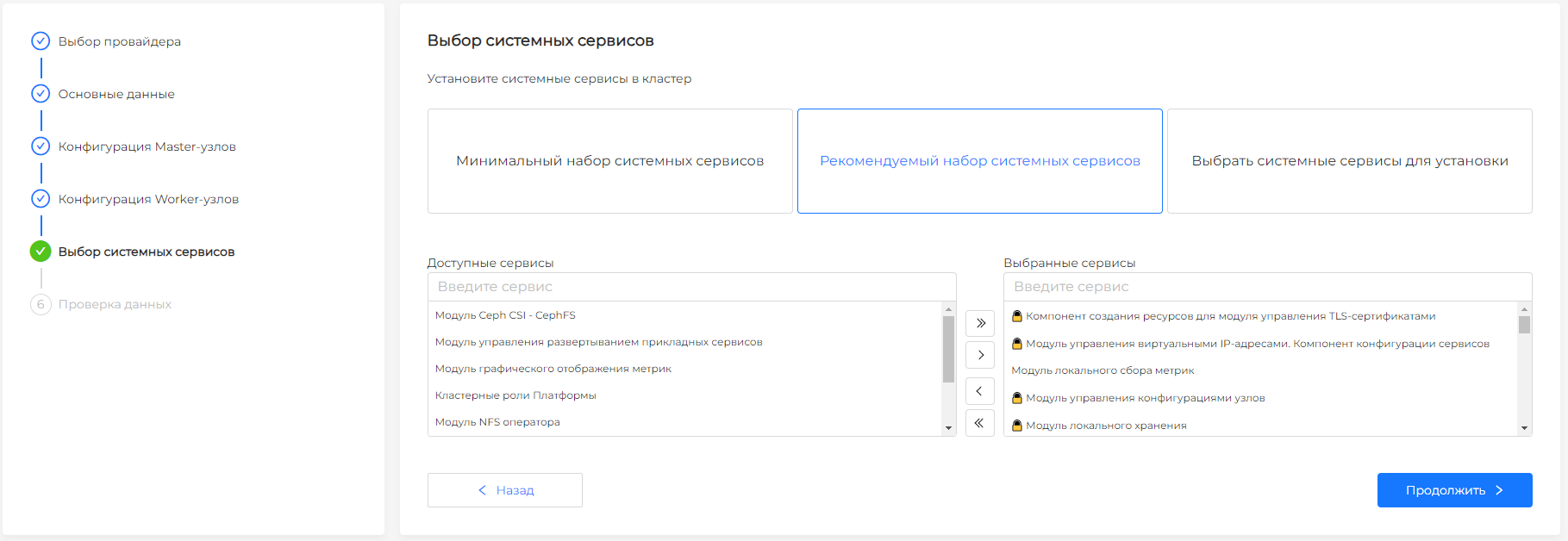
Task: Click lock icon beside TLS certificates component
Action: point(1016,316)
